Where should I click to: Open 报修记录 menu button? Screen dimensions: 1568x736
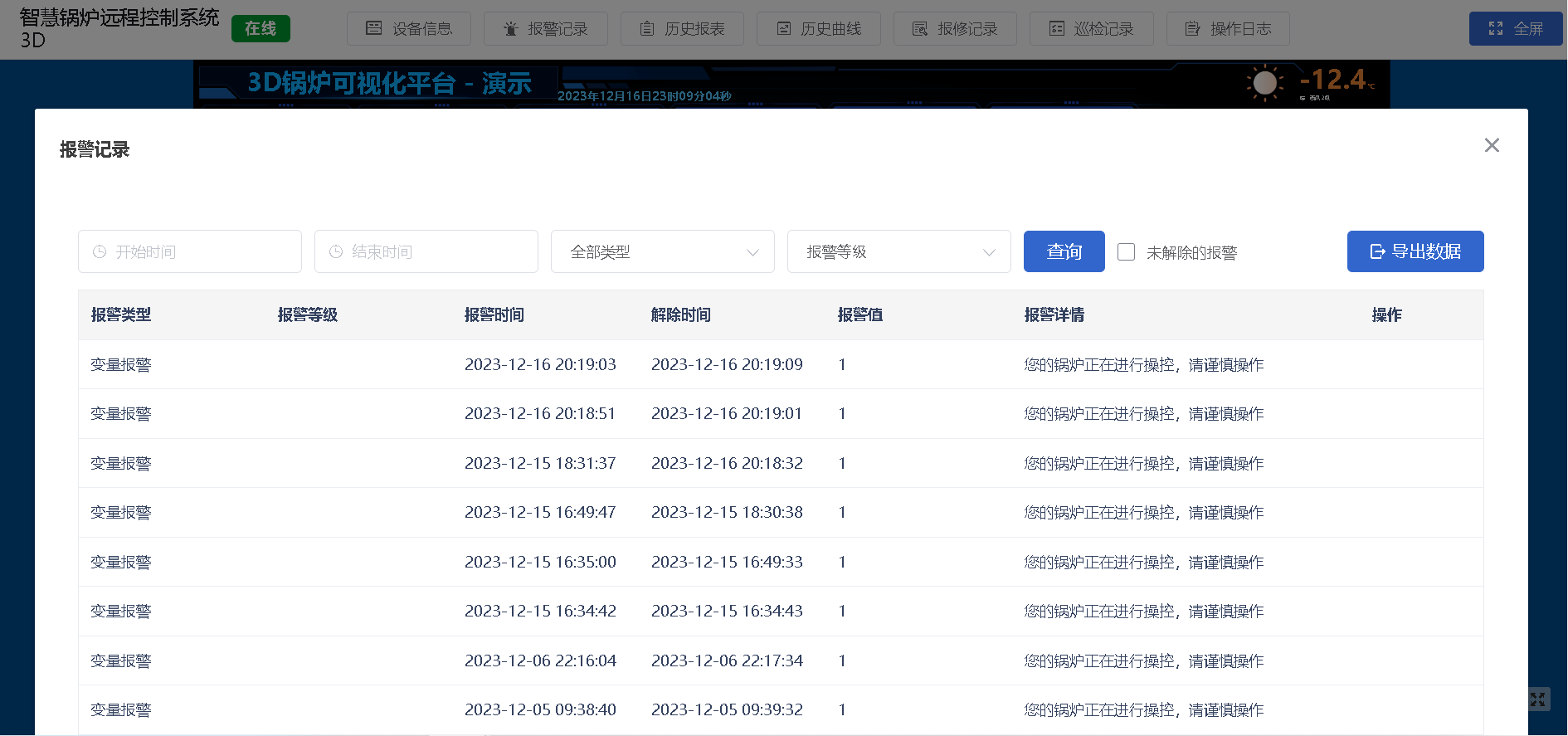[955, 29]
